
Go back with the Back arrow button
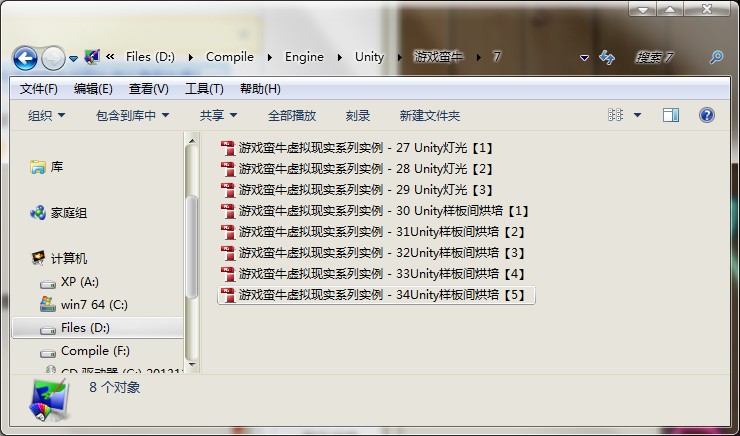click(x=25, y=58)
